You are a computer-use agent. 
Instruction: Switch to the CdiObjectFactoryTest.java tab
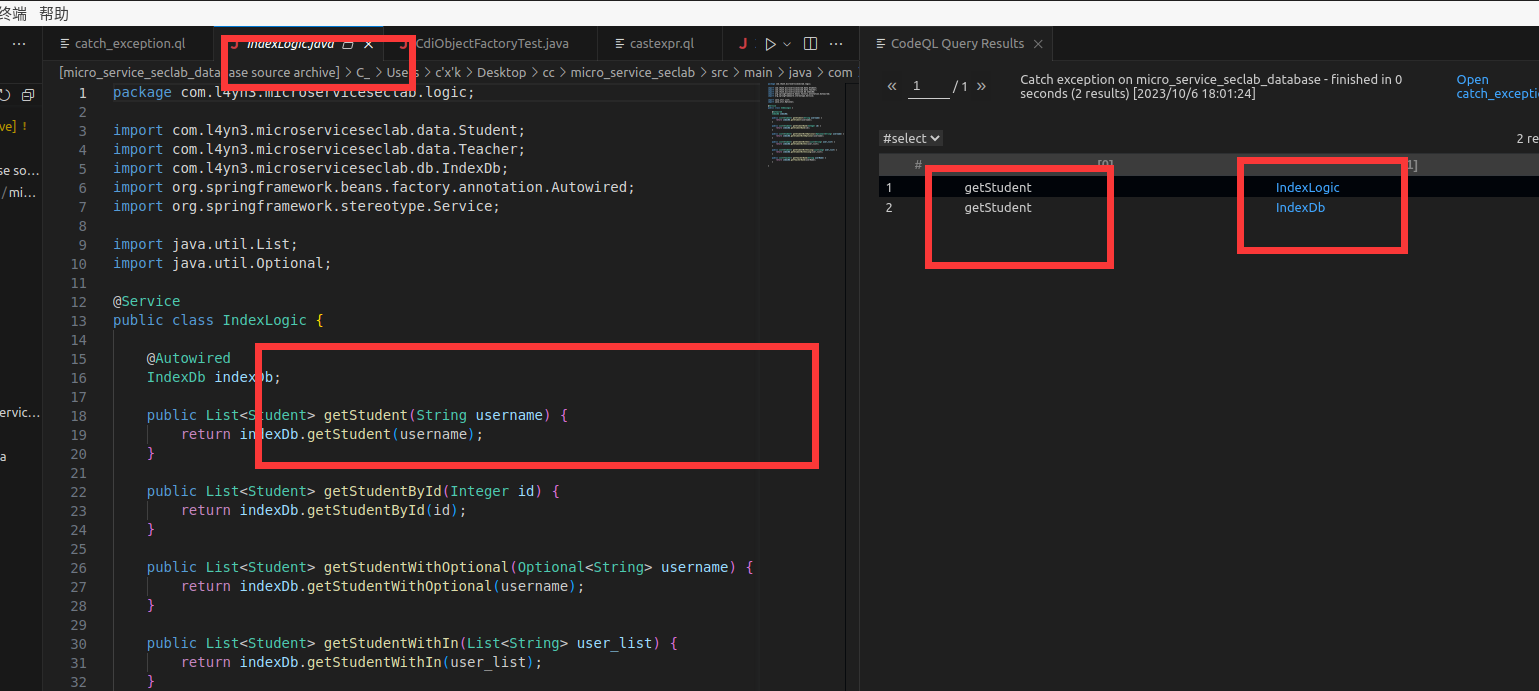[x=491, y=44]
